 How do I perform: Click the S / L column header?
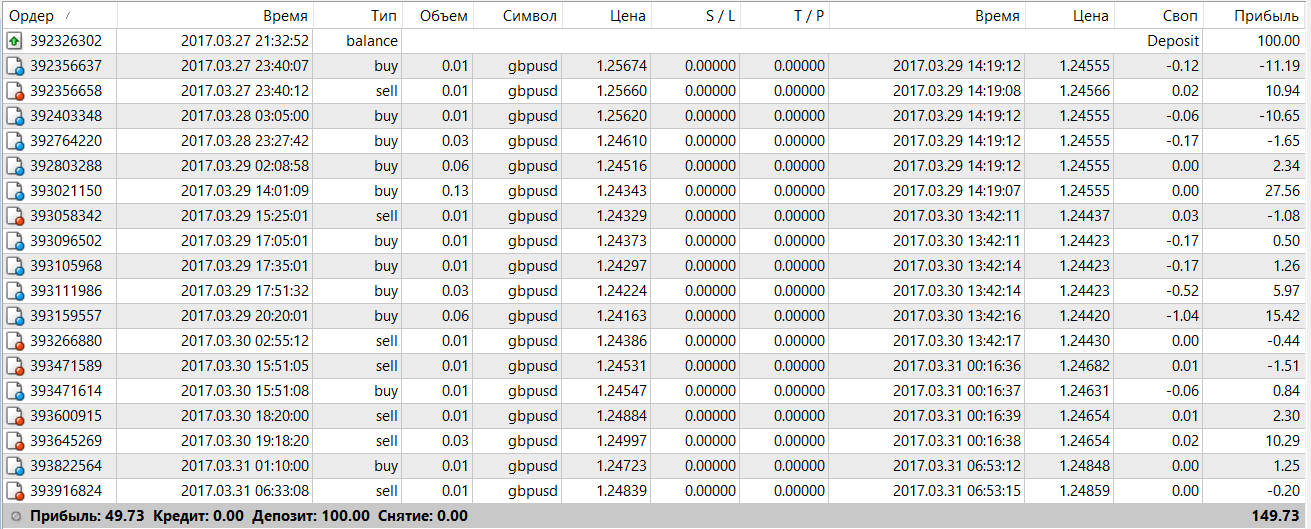[x=714, y=16]
